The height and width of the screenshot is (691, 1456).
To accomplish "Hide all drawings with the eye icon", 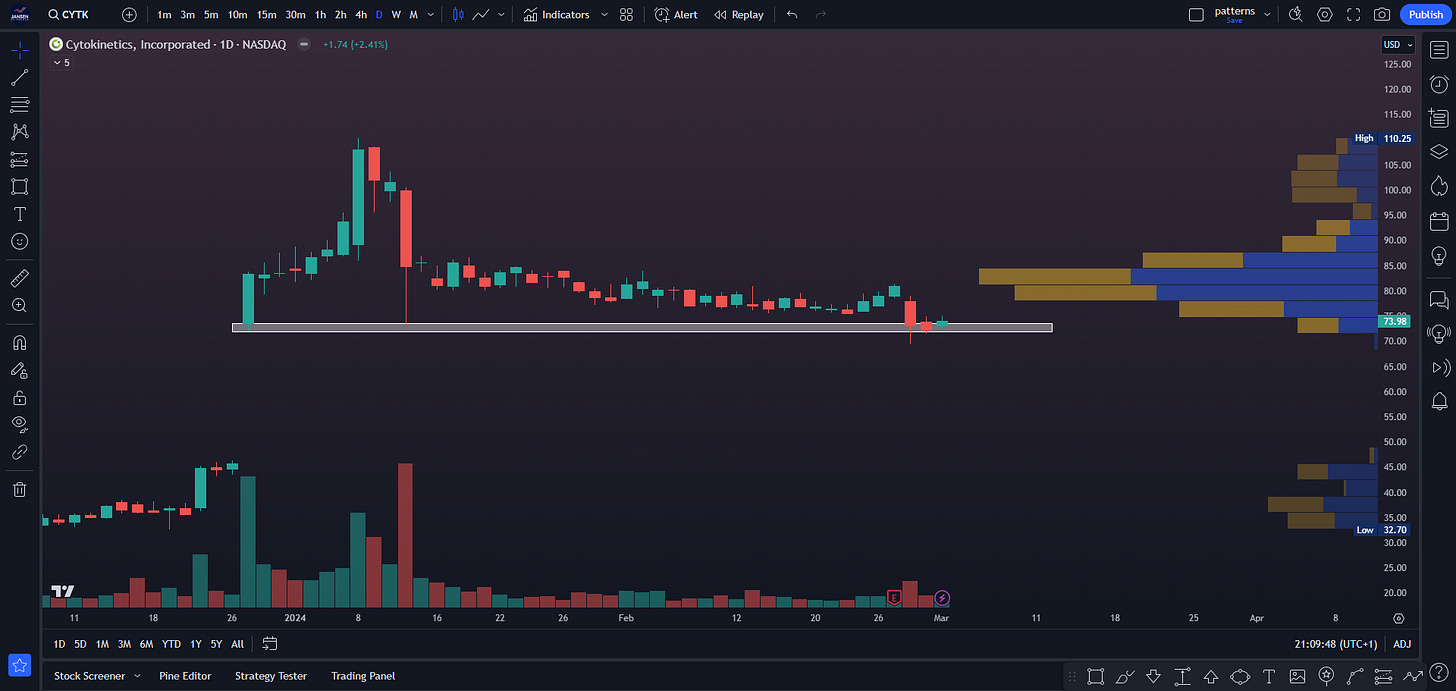I will 20,424.
